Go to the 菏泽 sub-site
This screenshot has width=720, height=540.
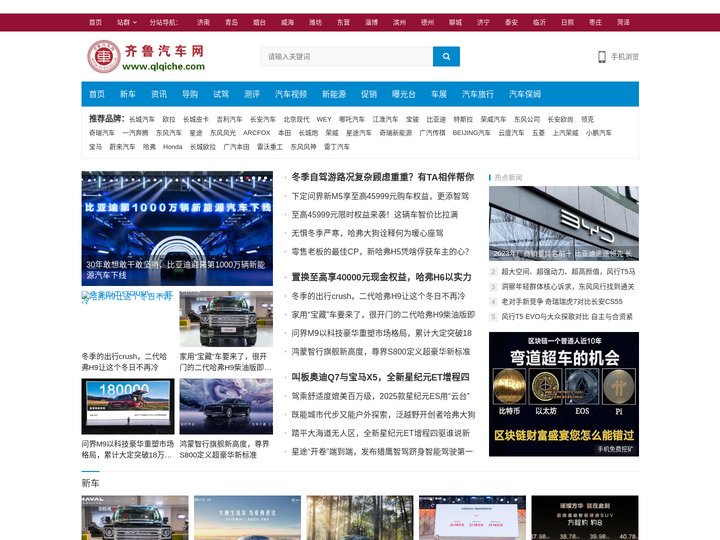623,22
